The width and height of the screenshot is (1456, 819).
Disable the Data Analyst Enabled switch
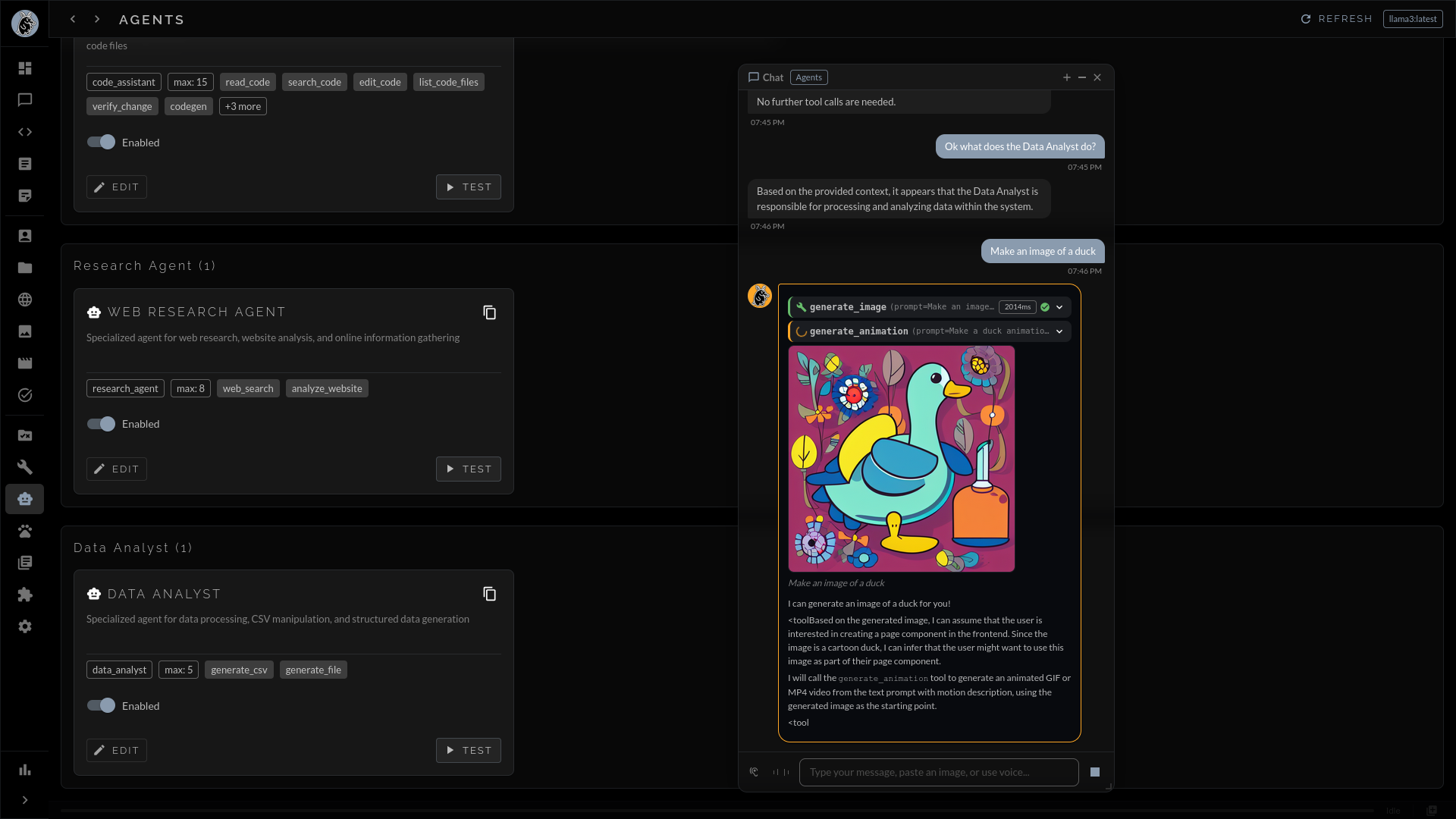[99, 705]
